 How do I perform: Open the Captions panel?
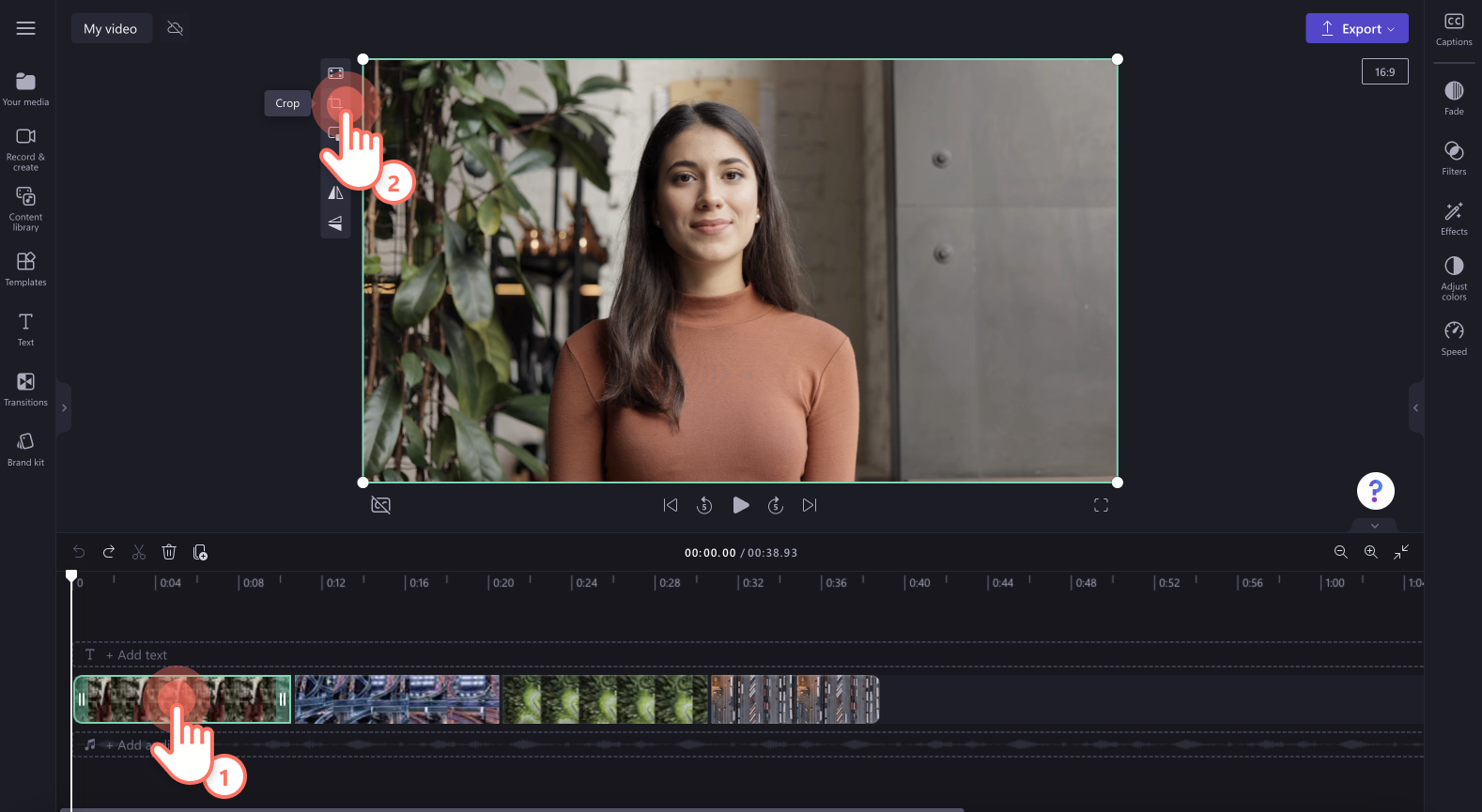[x=1454, y=29]
